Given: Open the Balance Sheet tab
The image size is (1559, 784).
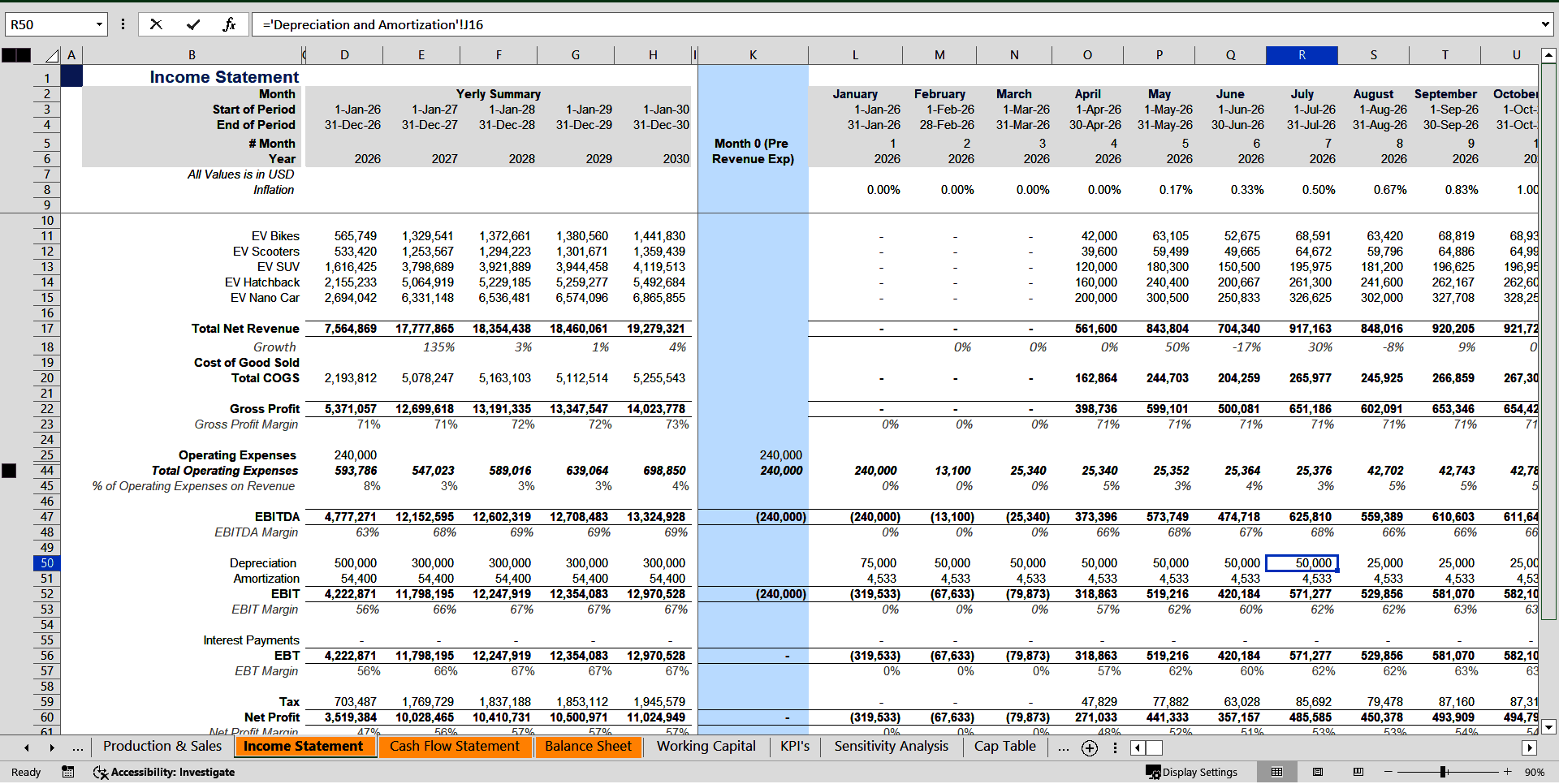Looking at the screenshot, I should (x=588, y=747).
